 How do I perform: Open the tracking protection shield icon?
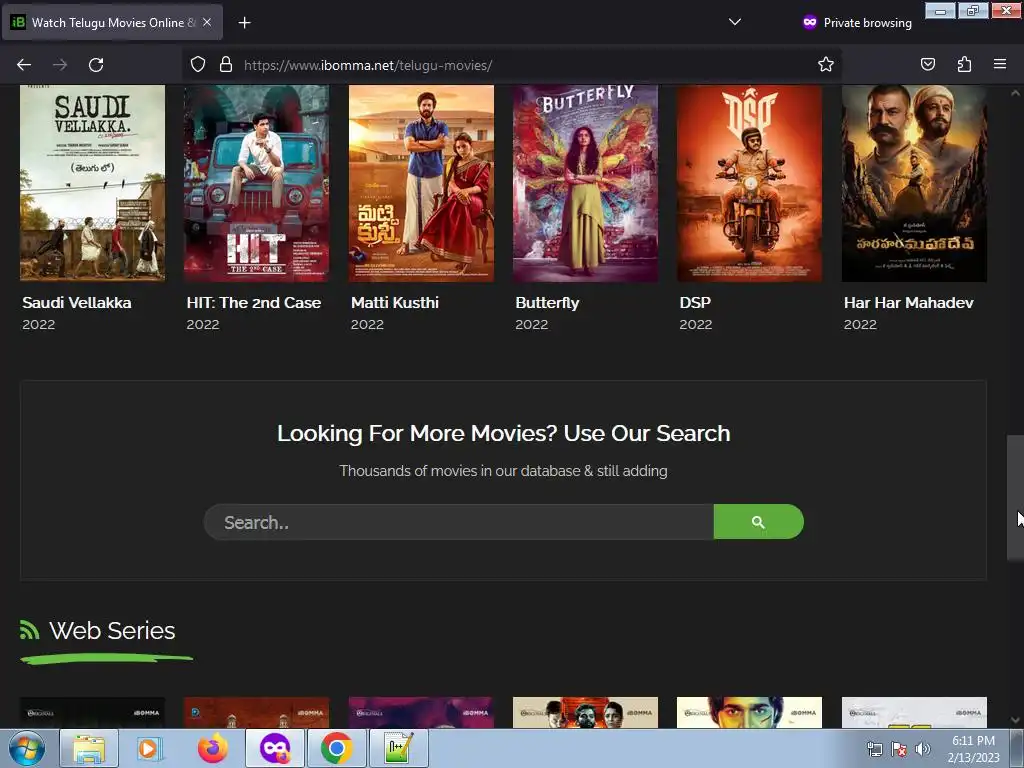coord(198,65)
